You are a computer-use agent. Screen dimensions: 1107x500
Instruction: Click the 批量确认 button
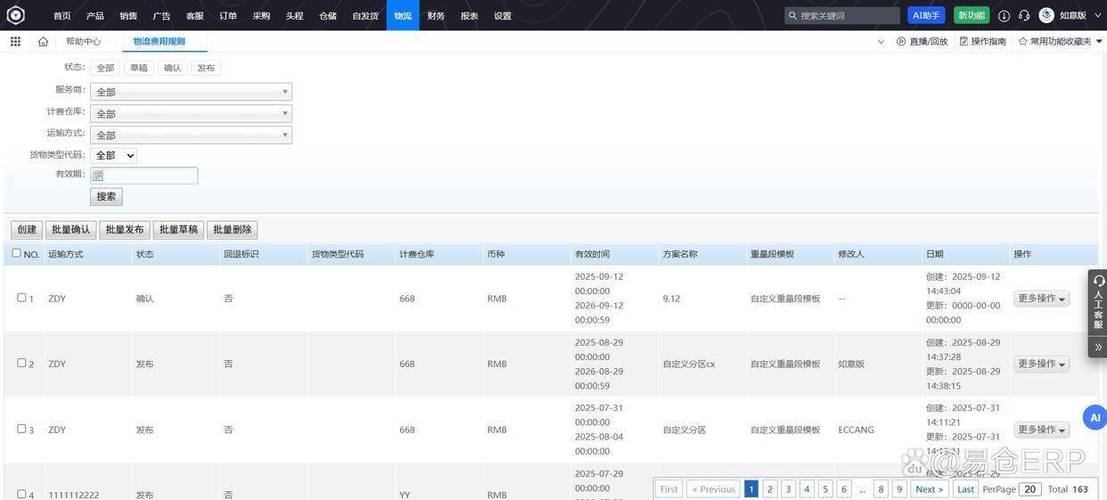click(x=71, y=230)
